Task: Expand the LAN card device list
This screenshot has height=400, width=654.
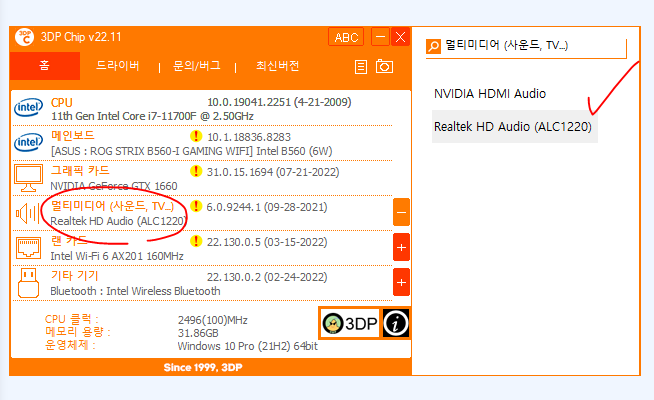Action: tap(401, 247)
